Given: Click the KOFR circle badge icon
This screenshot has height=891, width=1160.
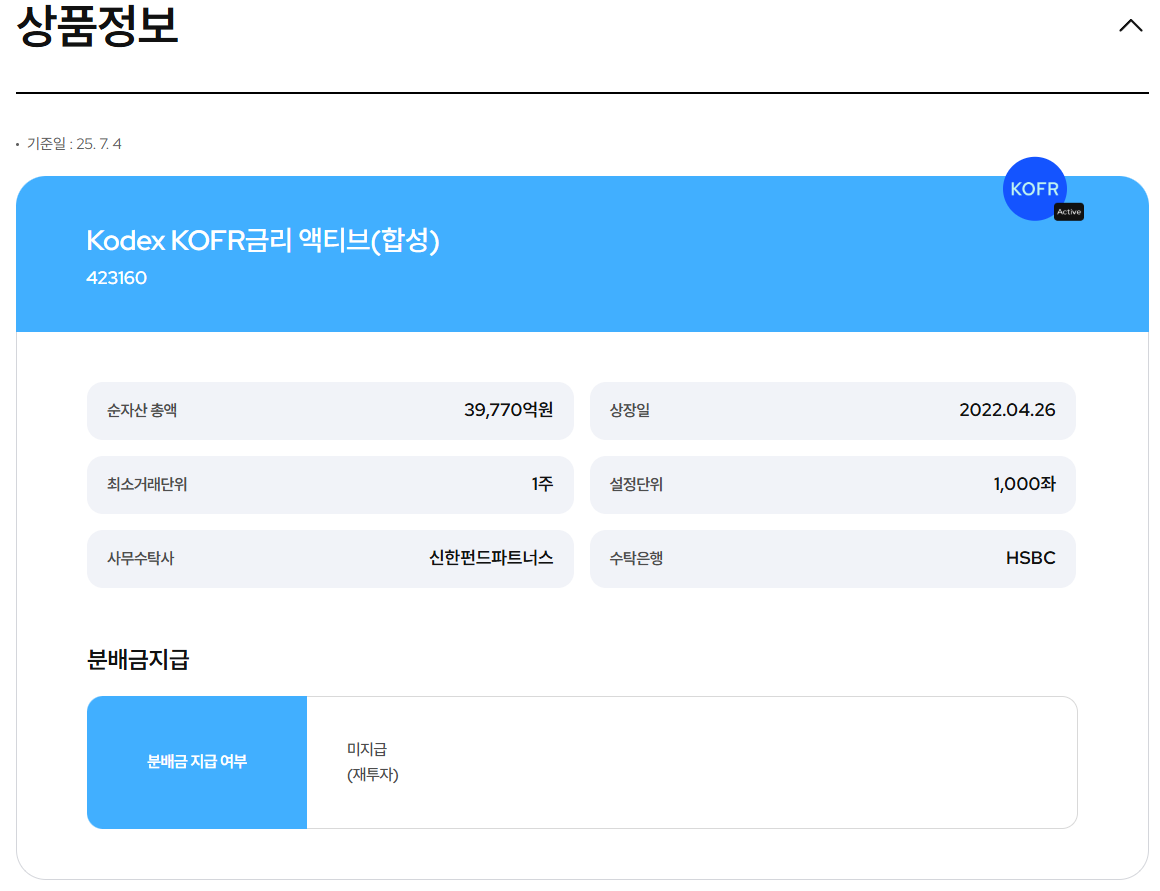Looking at the screenshot, I should pyautogui.click(x=1035, y=189).
